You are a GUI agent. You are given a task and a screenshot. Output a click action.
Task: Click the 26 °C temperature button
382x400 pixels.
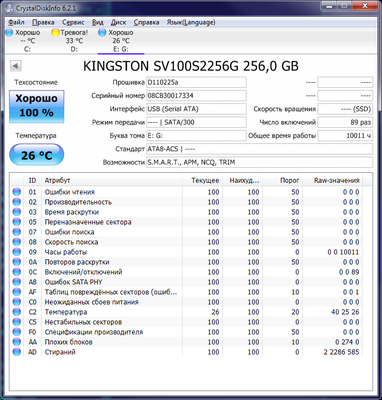pyautogui.click(x=37, y=155)
